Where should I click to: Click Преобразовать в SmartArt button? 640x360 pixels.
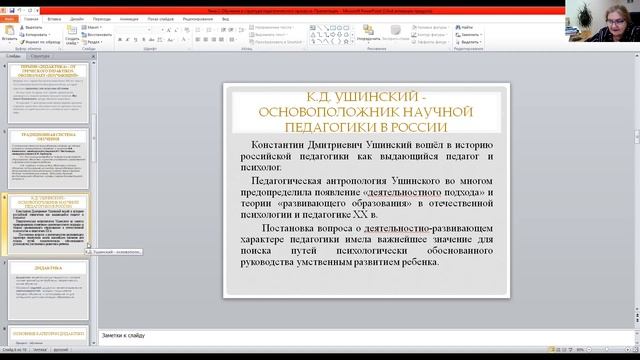click(276, 42)
